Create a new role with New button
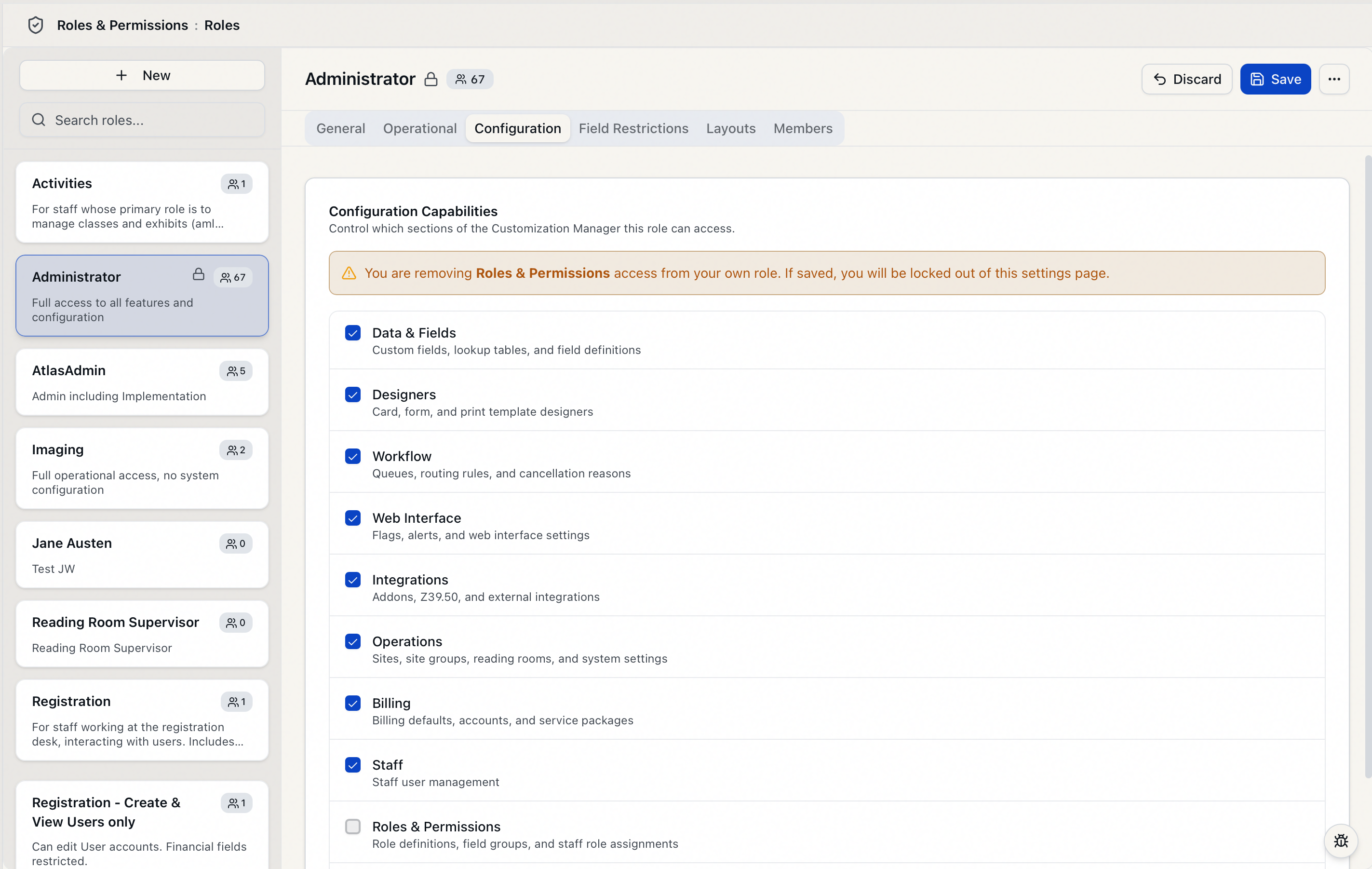 point(142,75)
